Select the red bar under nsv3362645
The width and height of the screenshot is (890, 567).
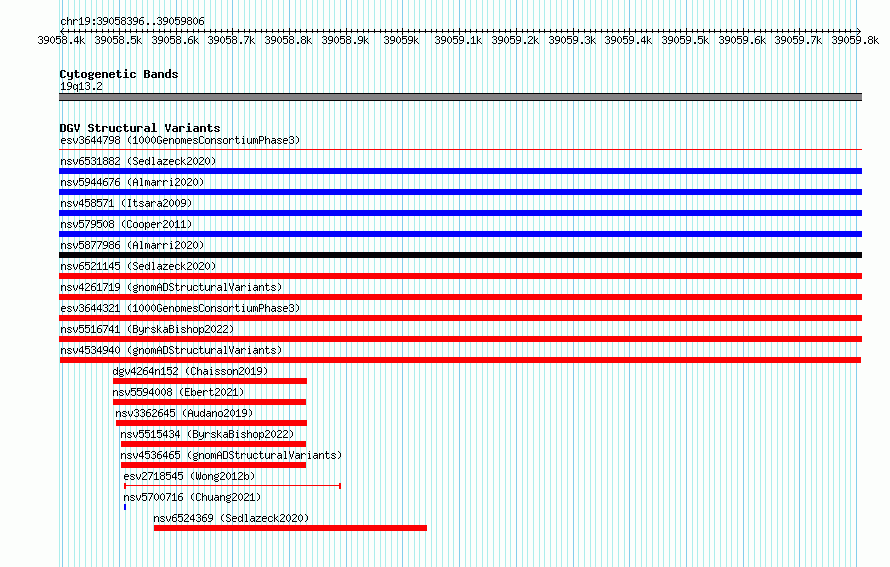tap(211, 423)
